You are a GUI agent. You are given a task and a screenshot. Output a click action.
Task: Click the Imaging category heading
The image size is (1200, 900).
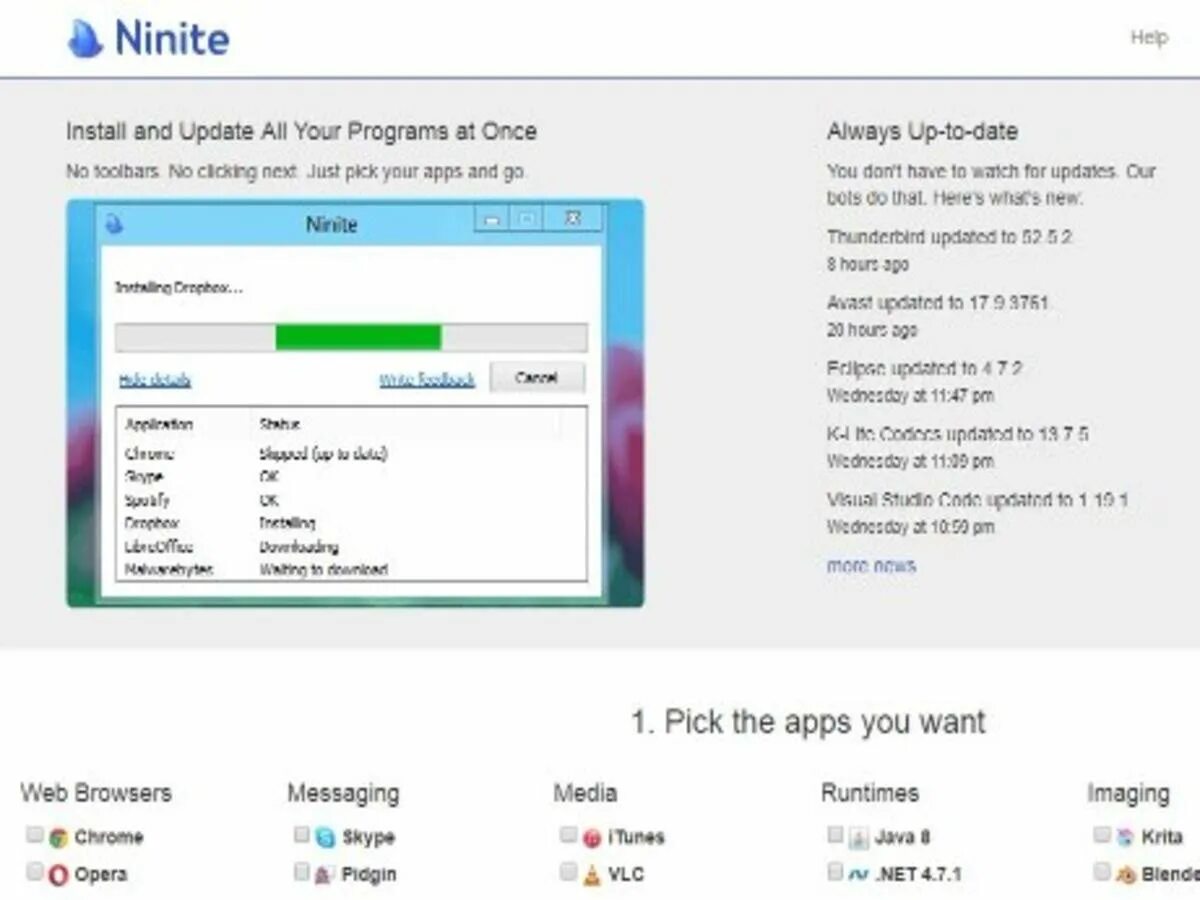pos(1128,794)
